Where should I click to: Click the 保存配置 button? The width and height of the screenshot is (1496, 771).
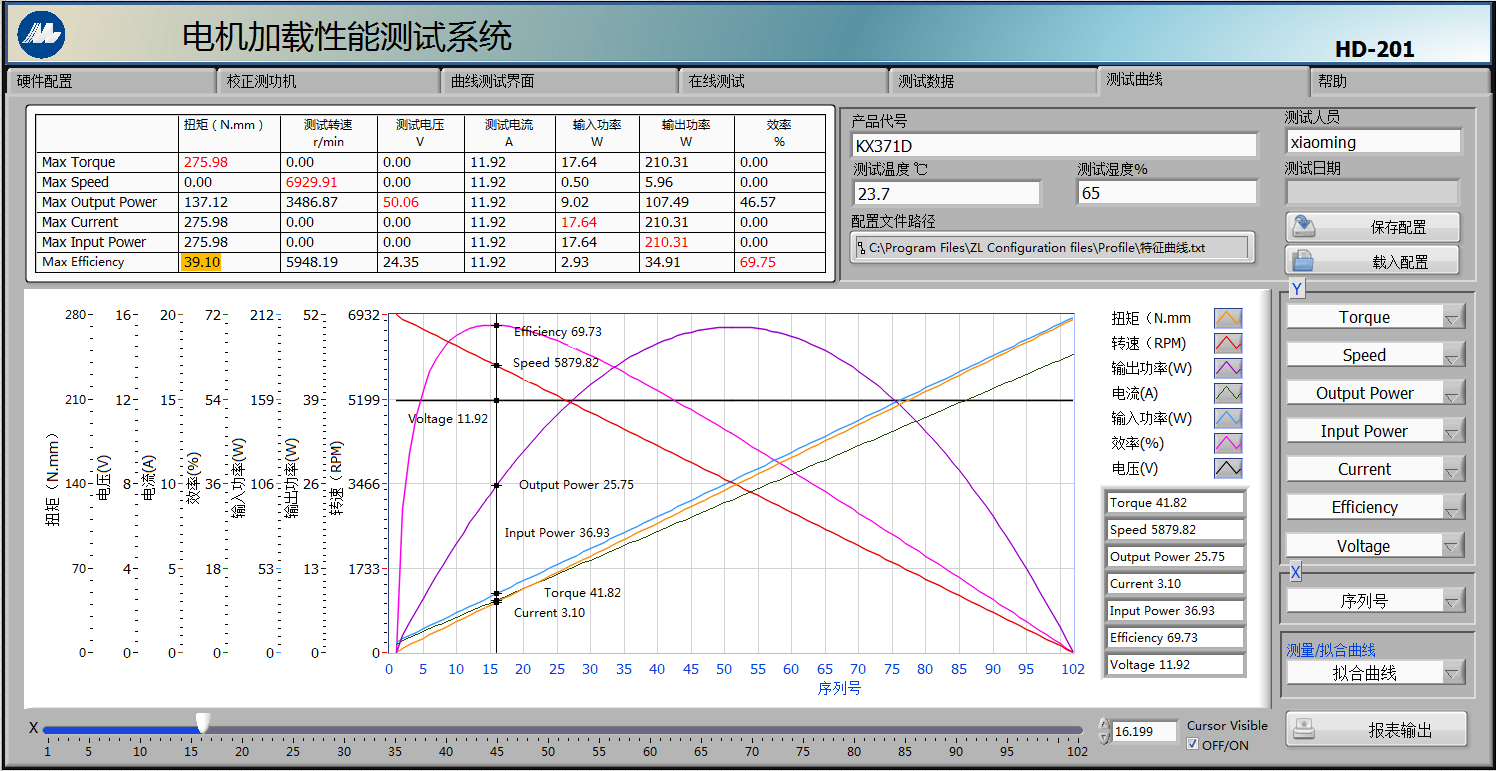1372,227
